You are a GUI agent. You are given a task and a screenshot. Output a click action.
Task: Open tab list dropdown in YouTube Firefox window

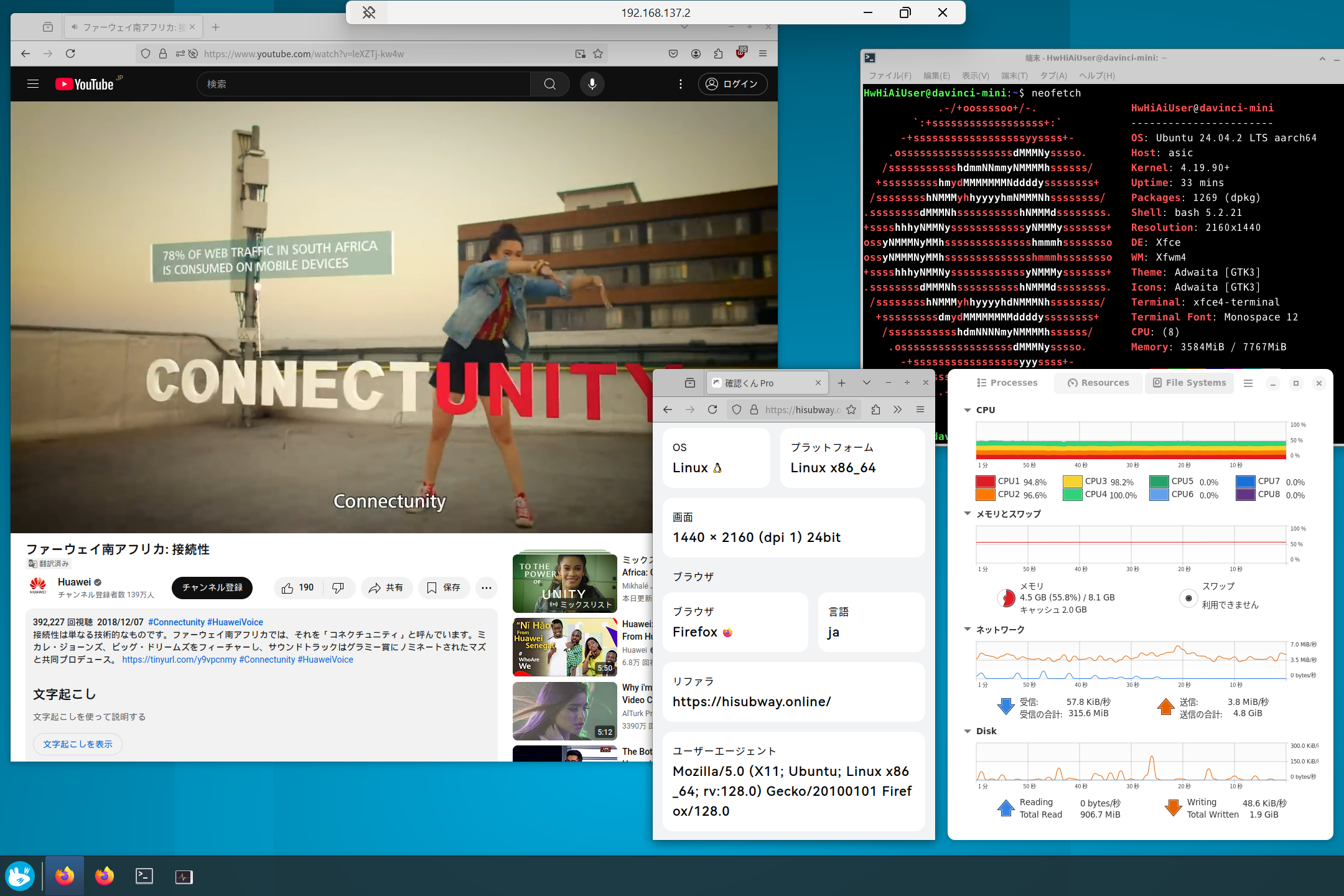click(x=684, y=27)
